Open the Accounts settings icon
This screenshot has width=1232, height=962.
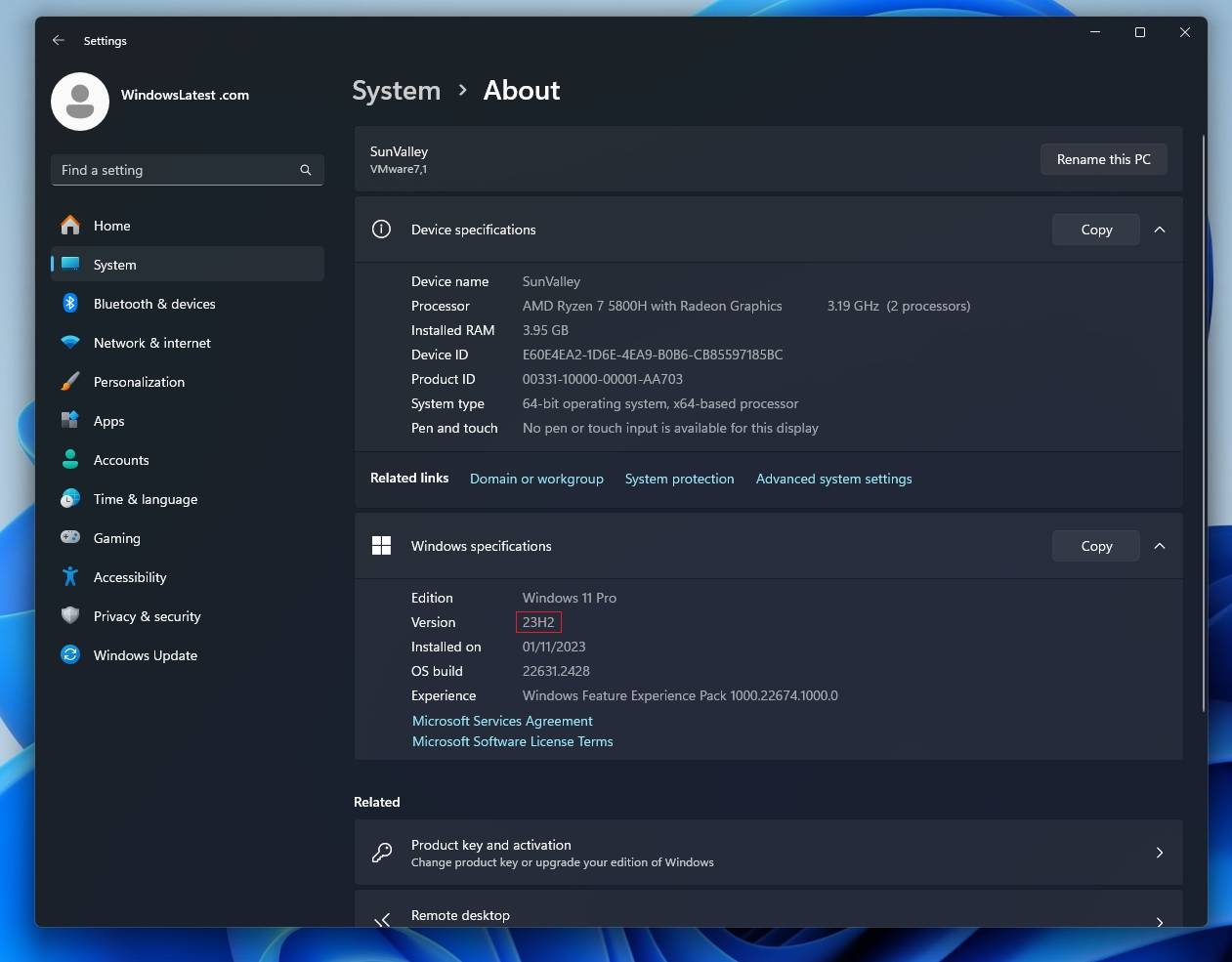[69, 460]
